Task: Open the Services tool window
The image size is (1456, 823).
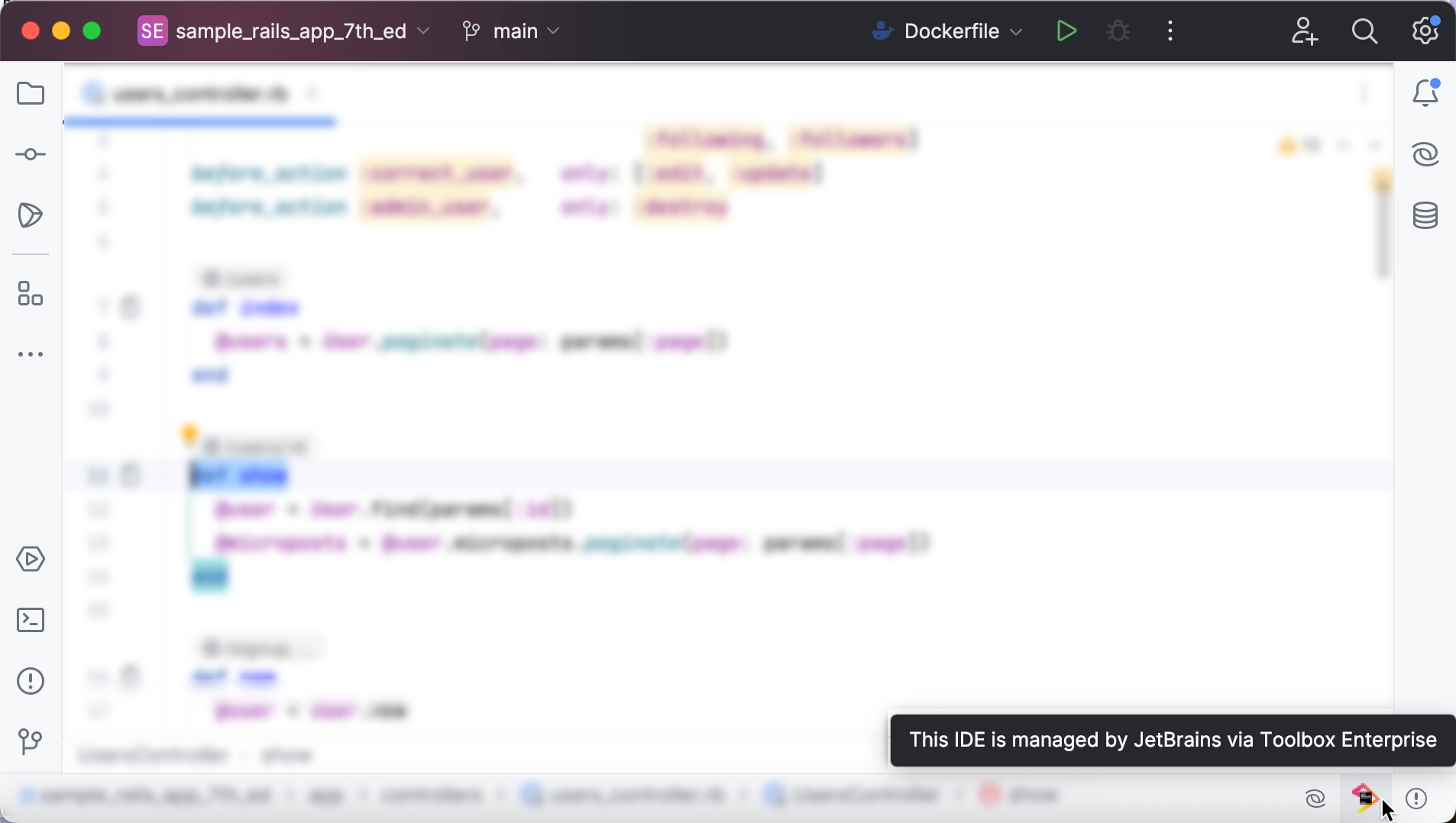Action: tap(30, 560)
